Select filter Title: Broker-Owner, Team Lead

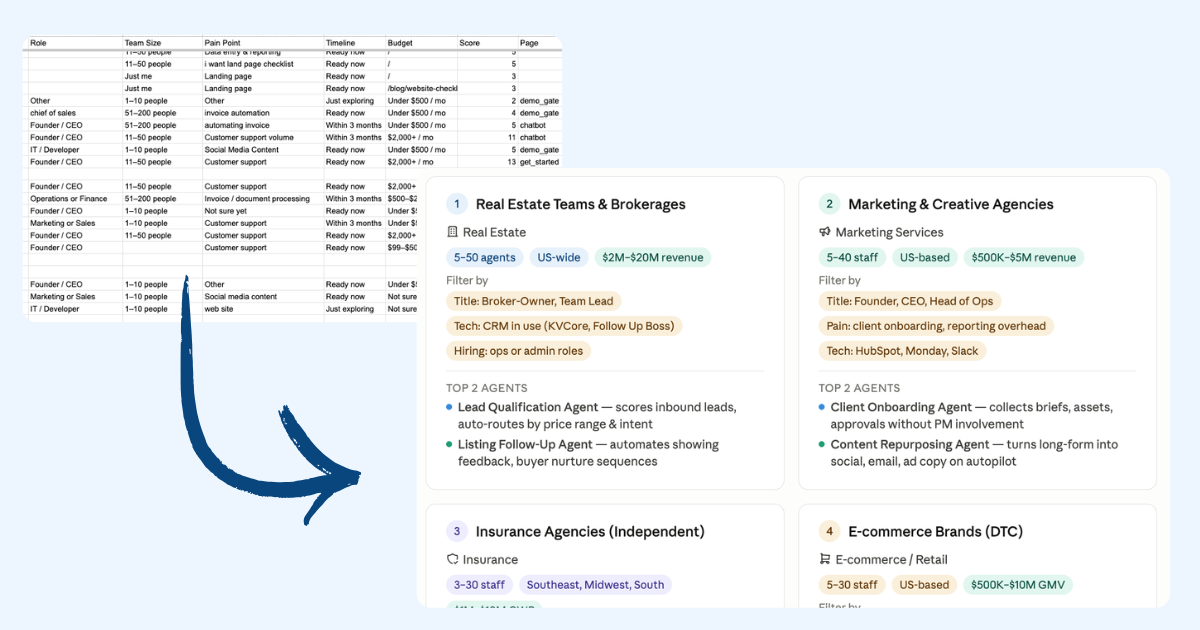click(x=534, y=301)
